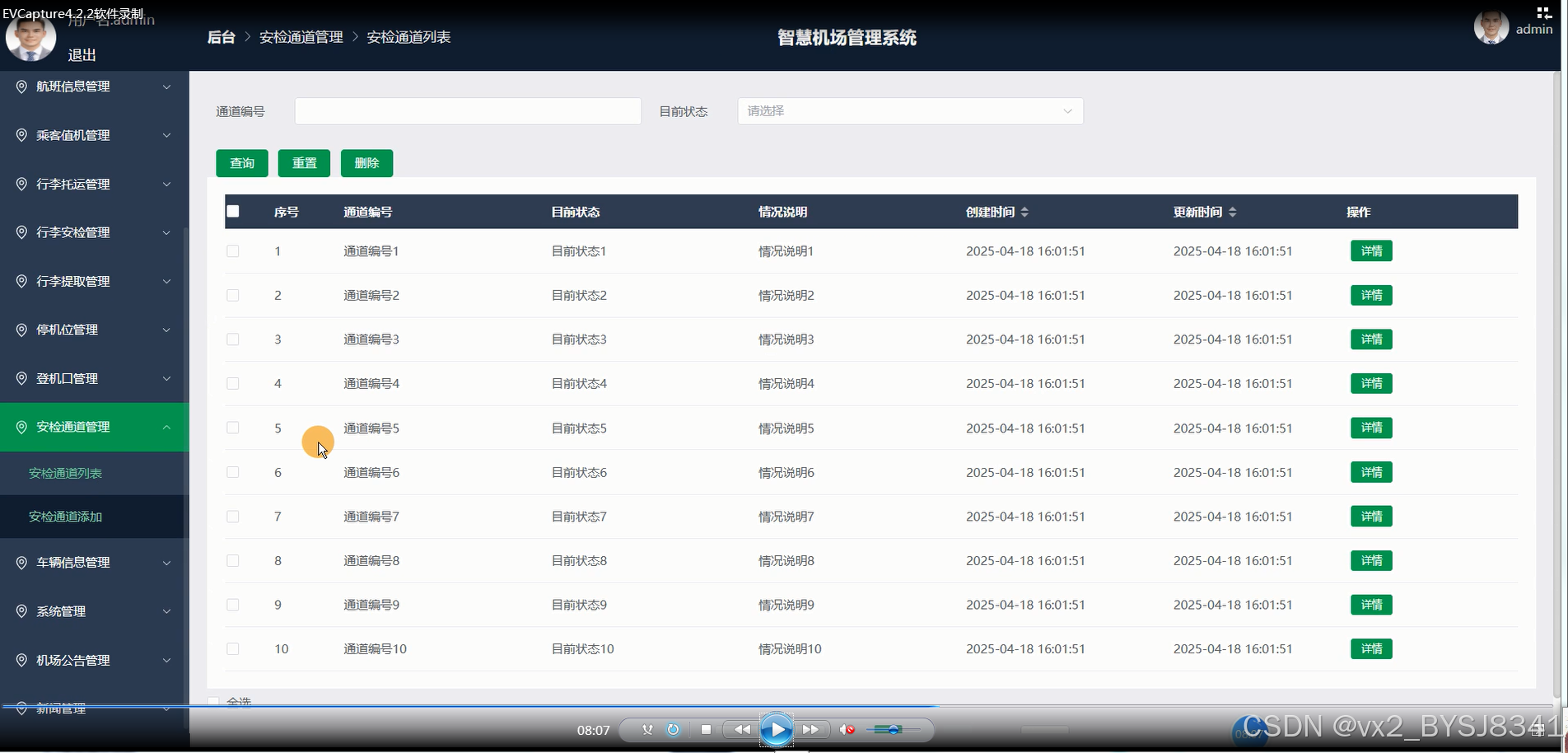Image resolution: width=1568 pixels, height=753 pixels.
Task: Click the location icon beside 航班信息管理
Action: (x=21, y=87)
